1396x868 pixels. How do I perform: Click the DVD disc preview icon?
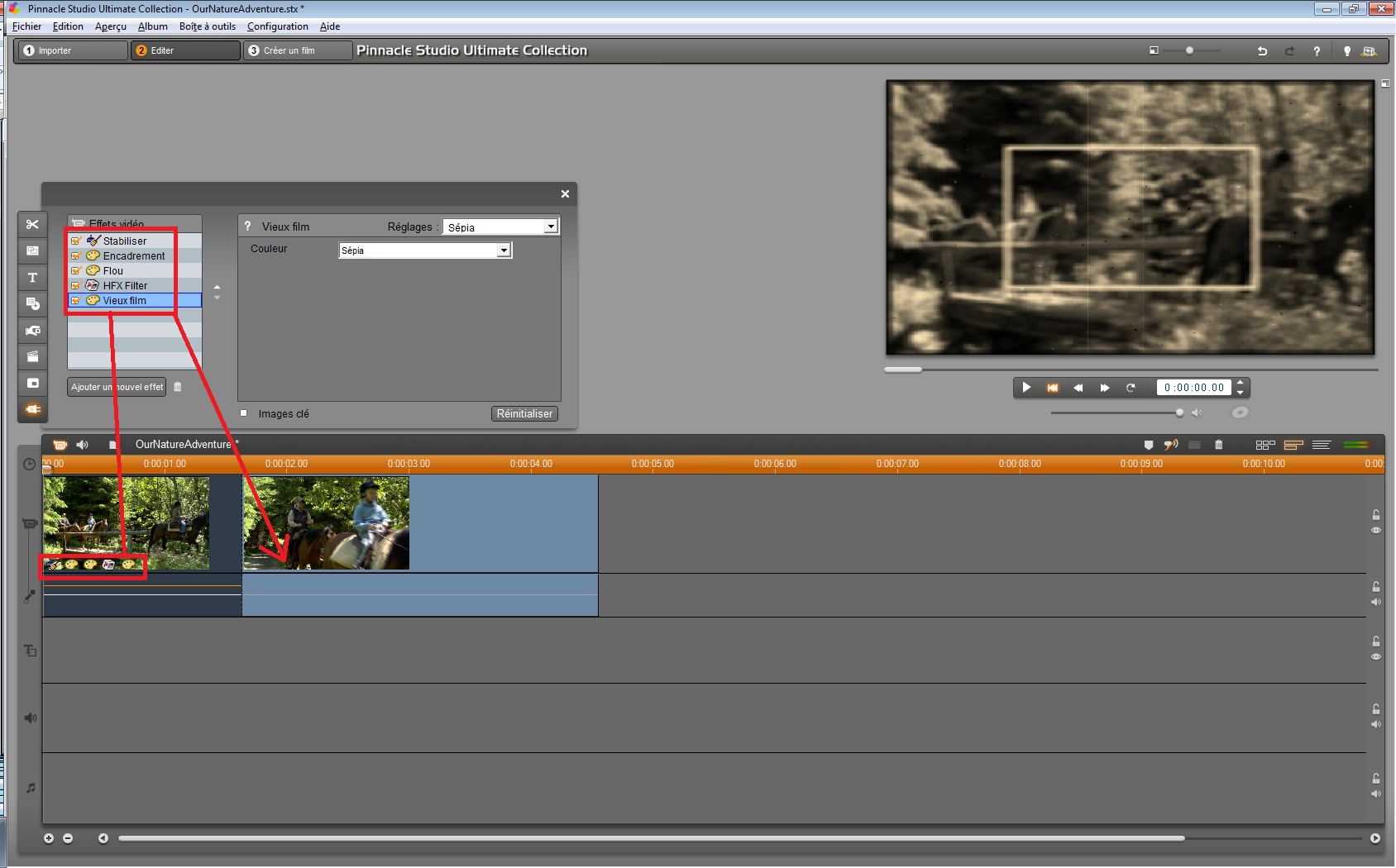point(1240,413)
